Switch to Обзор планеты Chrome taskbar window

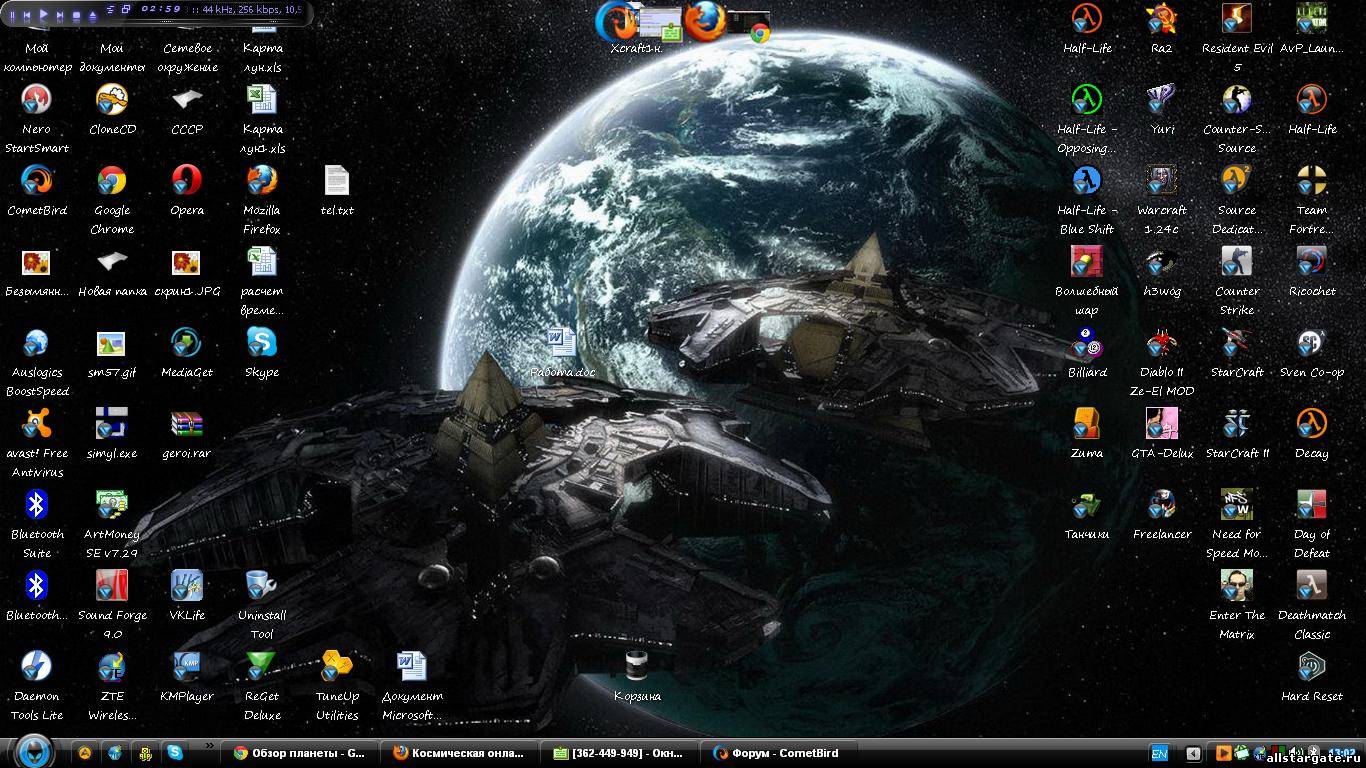pos(300,753)
